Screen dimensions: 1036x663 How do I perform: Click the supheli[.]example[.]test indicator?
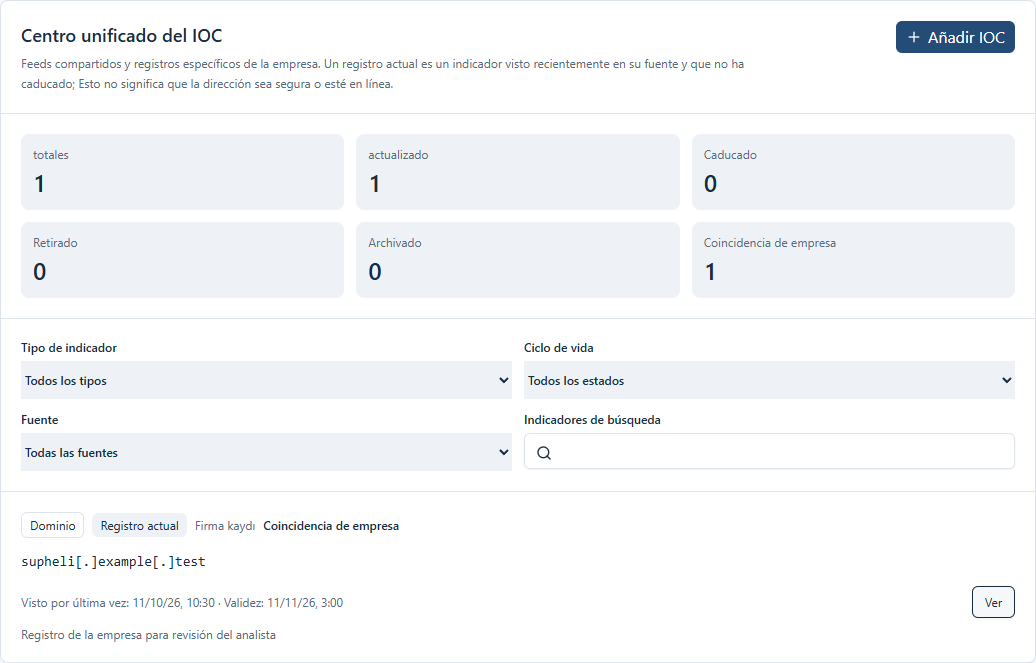click(113, 561)
